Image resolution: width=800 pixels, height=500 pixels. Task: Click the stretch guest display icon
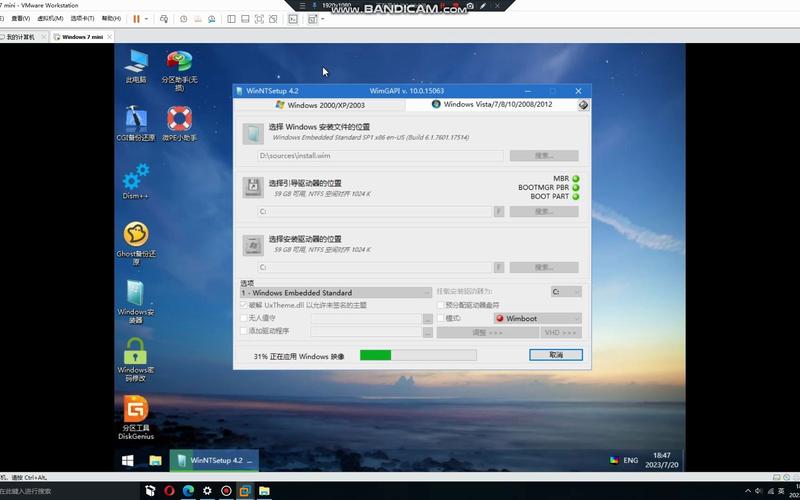(312, 19)
